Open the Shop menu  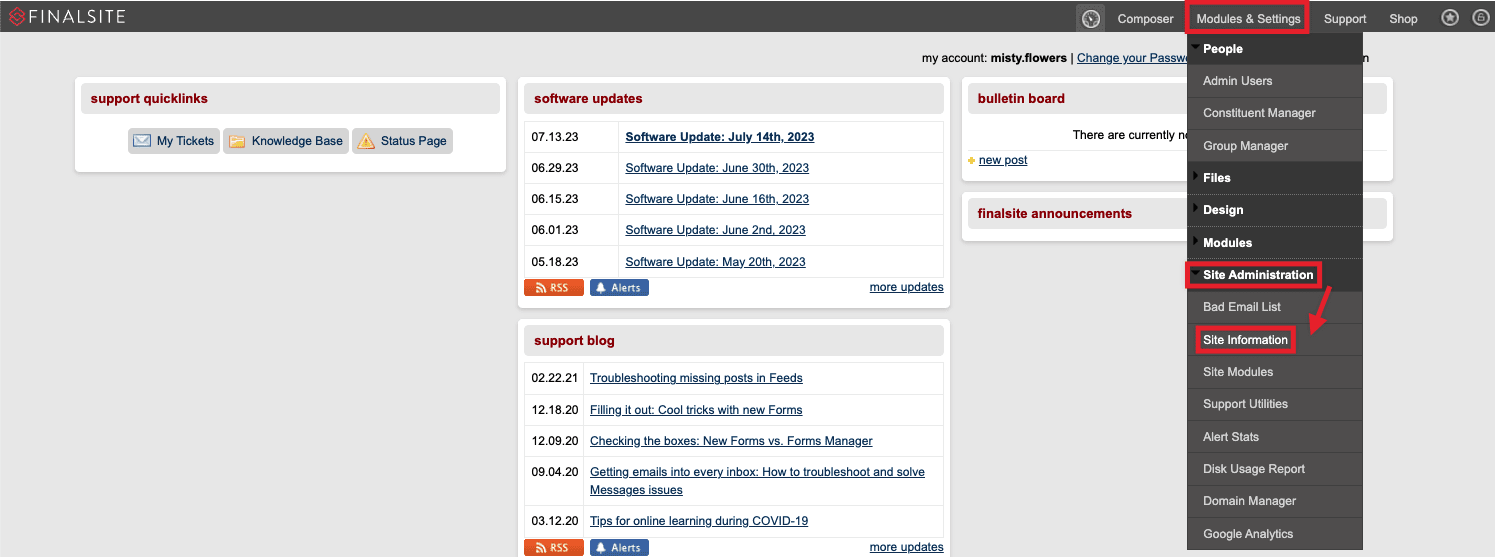click(1403, 18)
